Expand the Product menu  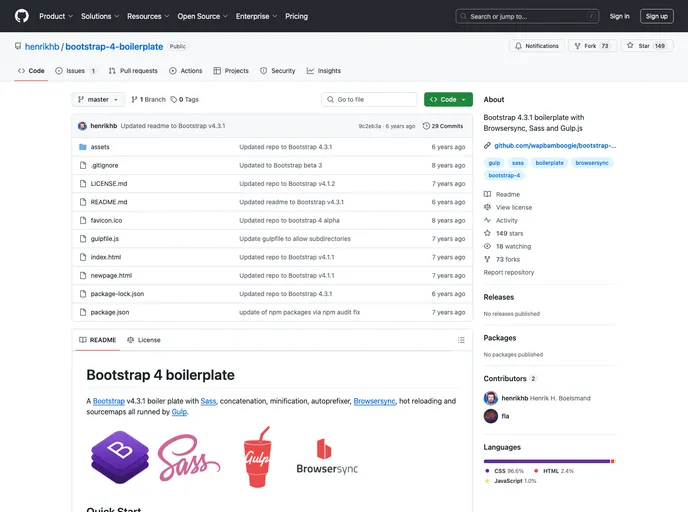[x=56, y=16]
